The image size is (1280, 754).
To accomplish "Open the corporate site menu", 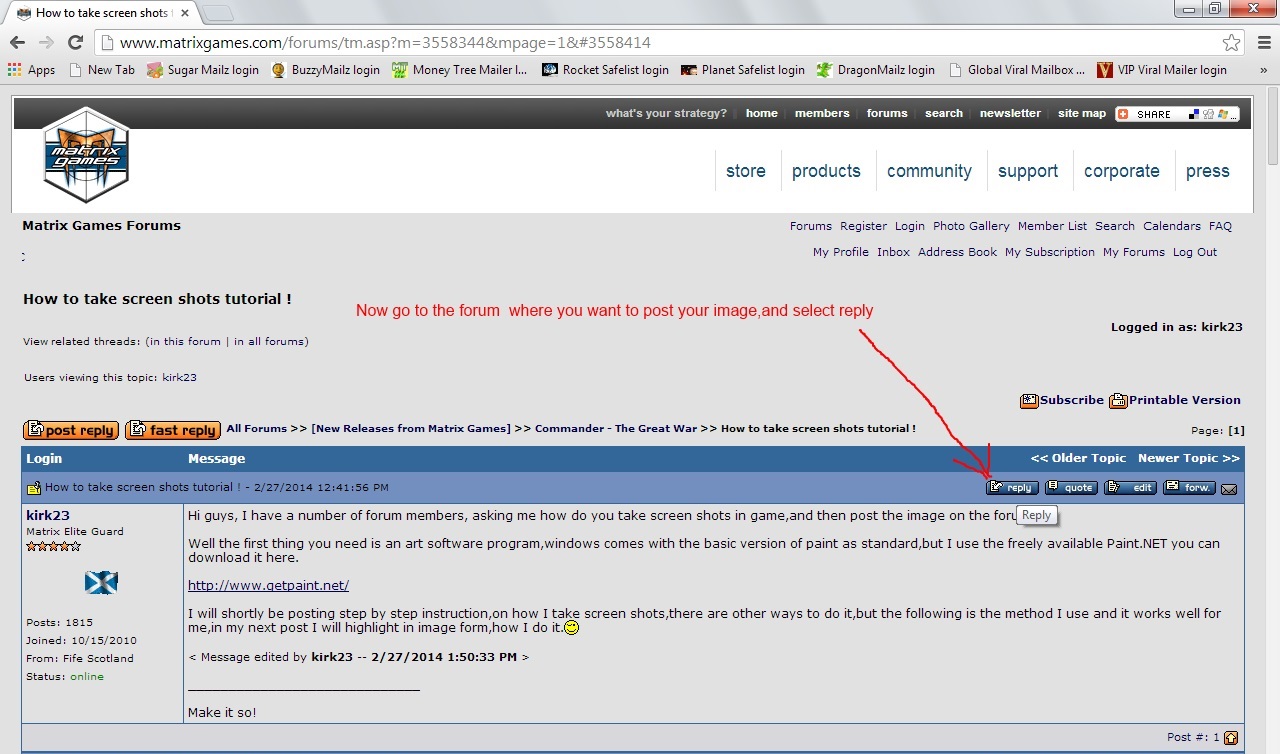I will (1122, 171).
